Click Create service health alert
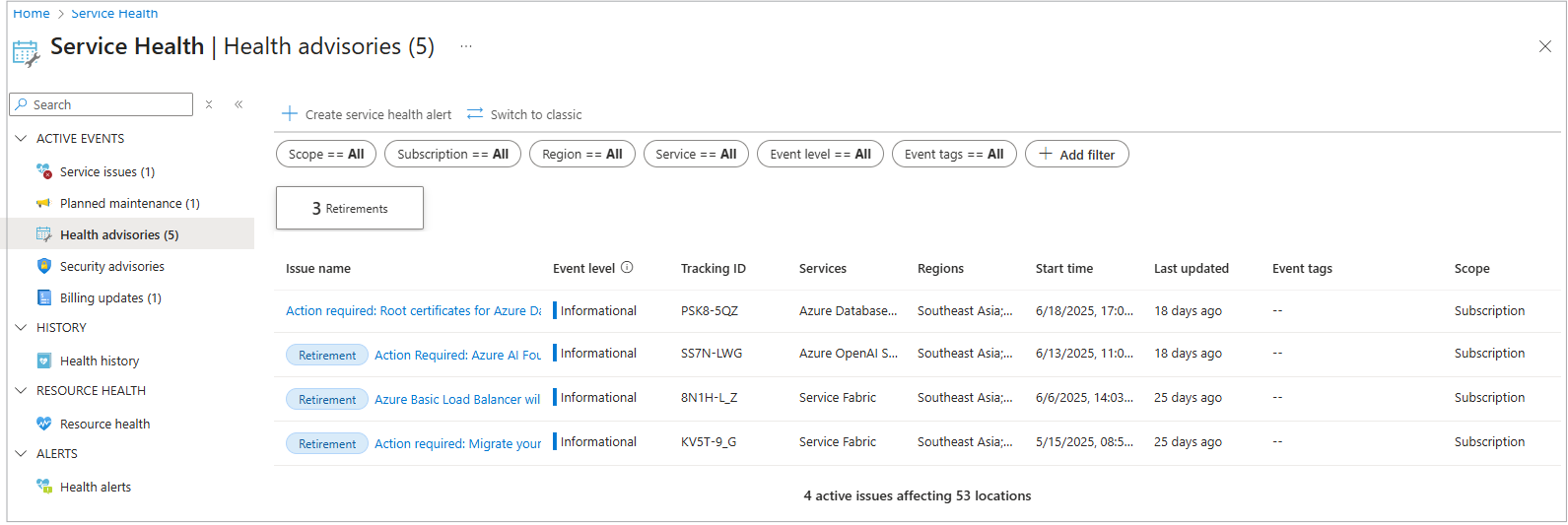1568x525 pixels. coord(367,114)
